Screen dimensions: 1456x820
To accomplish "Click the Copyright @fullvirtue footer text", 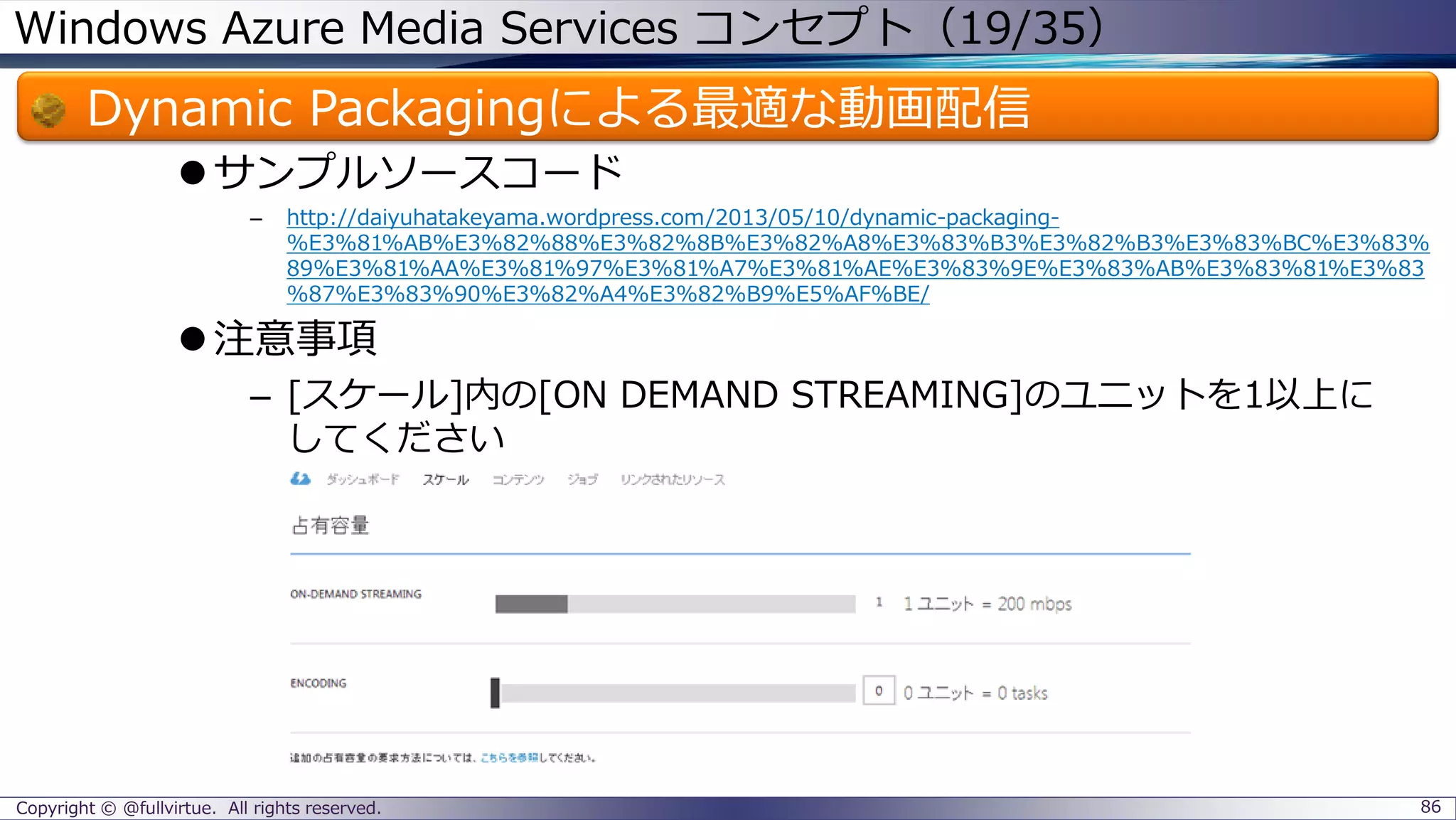I will [198, 808].
